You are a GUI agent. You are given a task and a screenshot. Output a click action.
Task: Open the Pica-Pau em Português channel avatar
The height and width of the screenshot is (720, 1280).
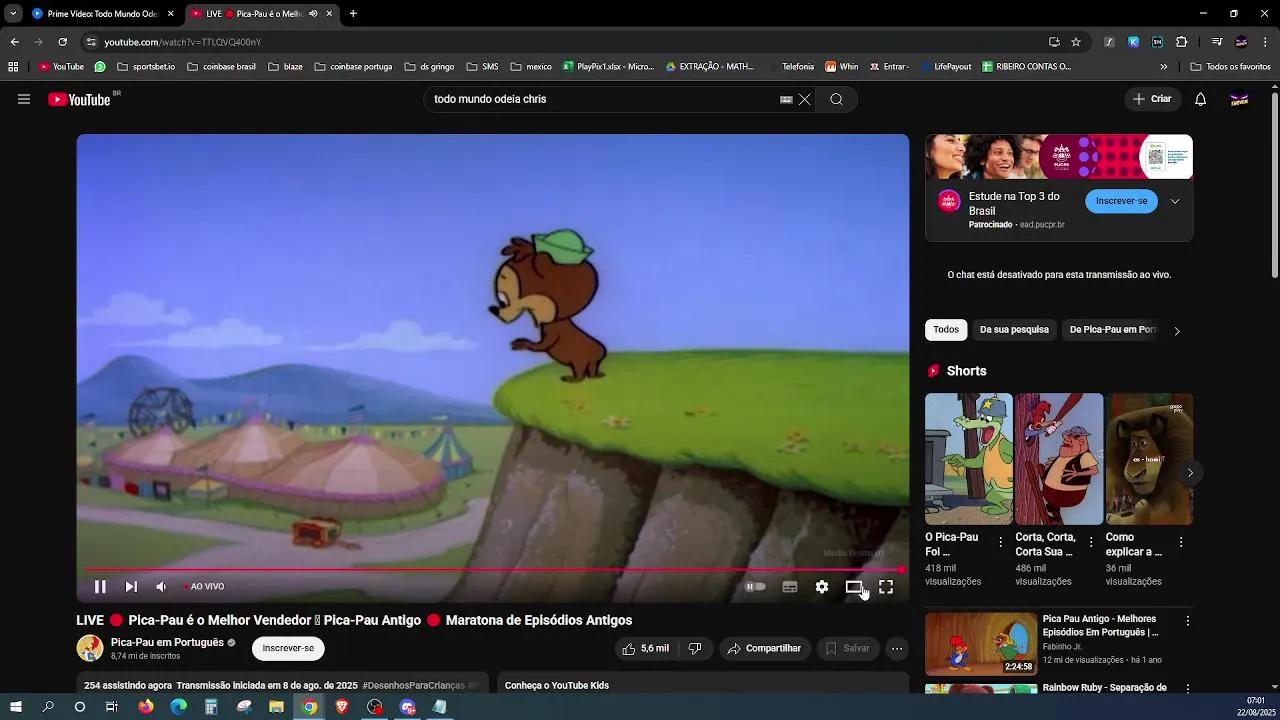(x=90, y=648)
